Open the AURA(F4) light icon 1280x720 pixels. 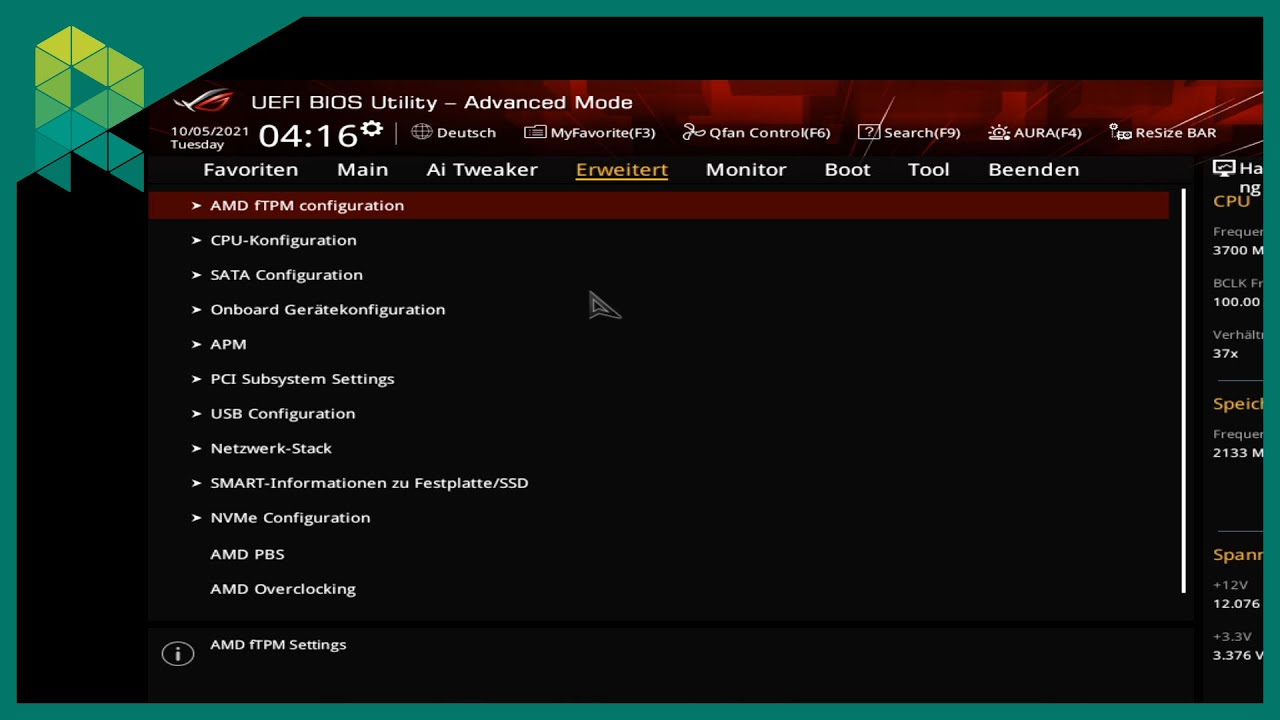click(999, 132)
